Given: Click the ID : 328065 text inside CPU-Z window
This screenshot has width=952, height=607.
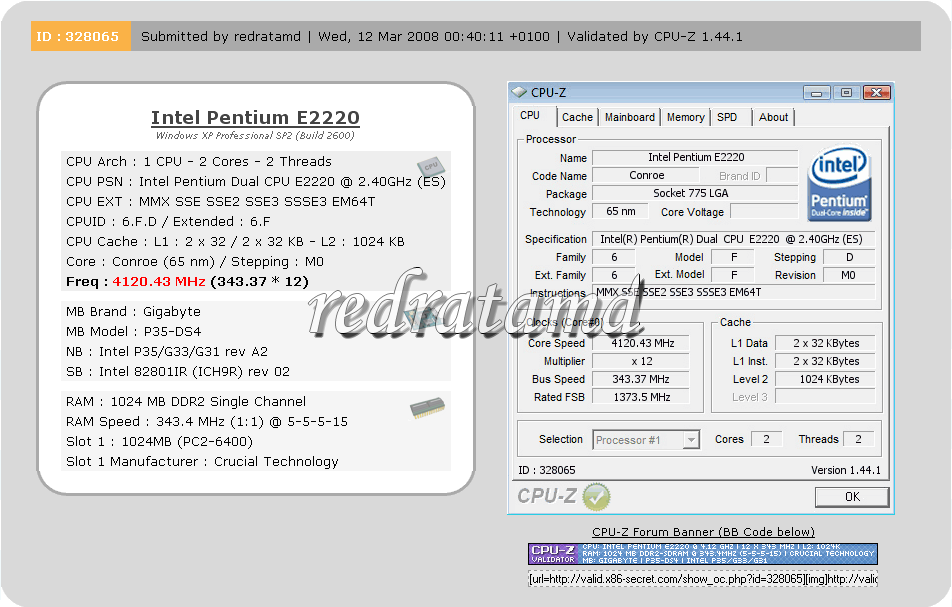Looking at the screenshot, I should pyautogui.click(x=546, y=470).
